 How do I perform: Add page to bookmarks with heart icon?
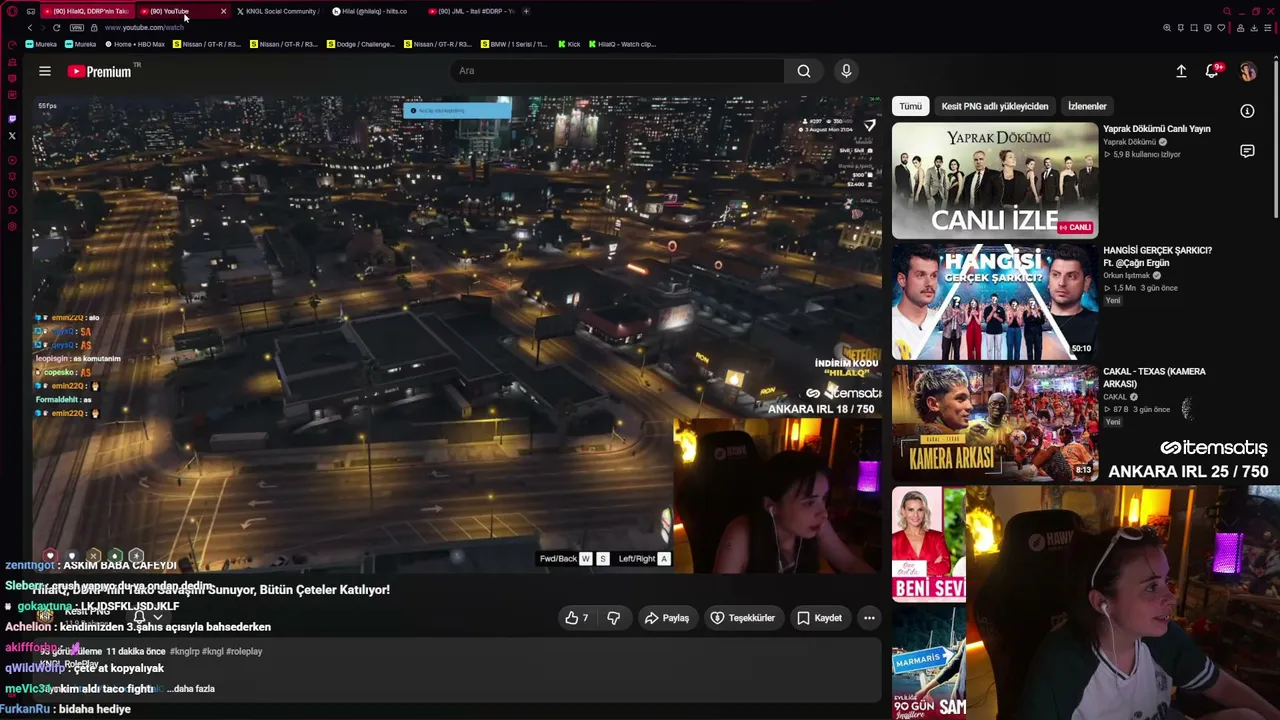(1220, 28)
